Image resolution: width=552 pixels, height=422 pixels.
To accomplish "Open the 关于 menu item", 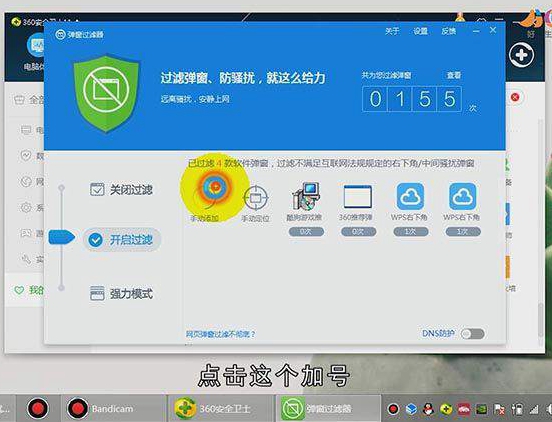I will pyautogui.click(x=392, y=31).
